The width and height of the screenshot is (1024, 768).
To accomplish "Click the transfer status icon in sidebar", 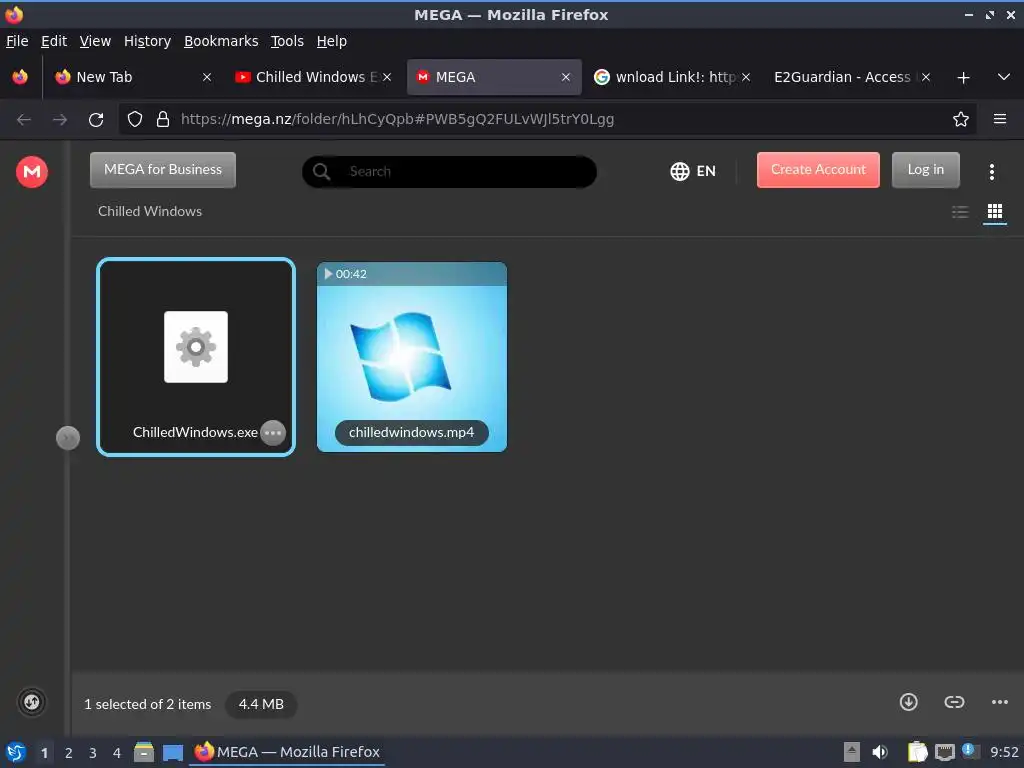I will [x=31, y=703].
